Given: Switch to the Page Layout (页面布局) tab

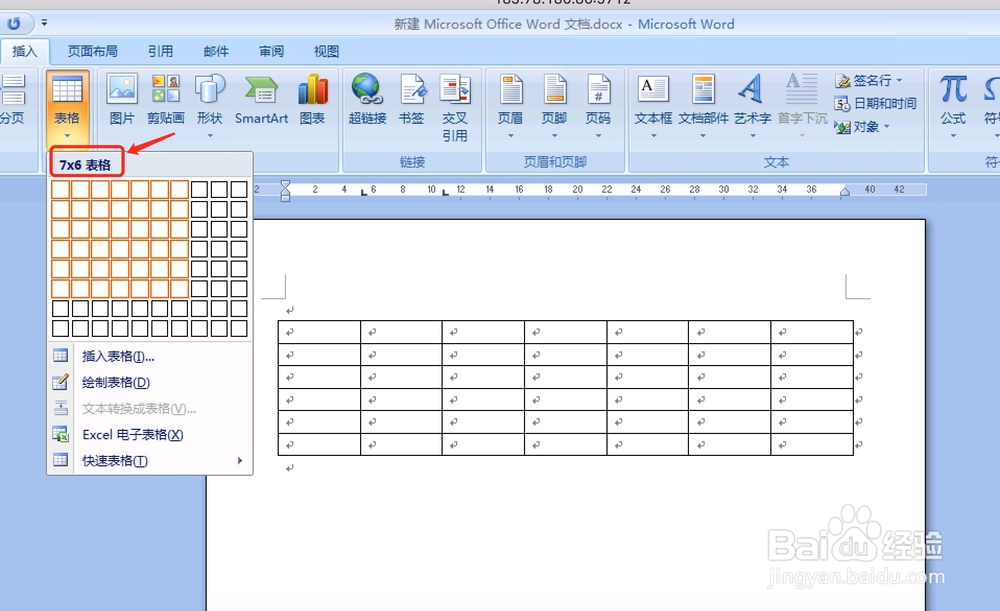Looking at the screenshot, I should [93, 52].
